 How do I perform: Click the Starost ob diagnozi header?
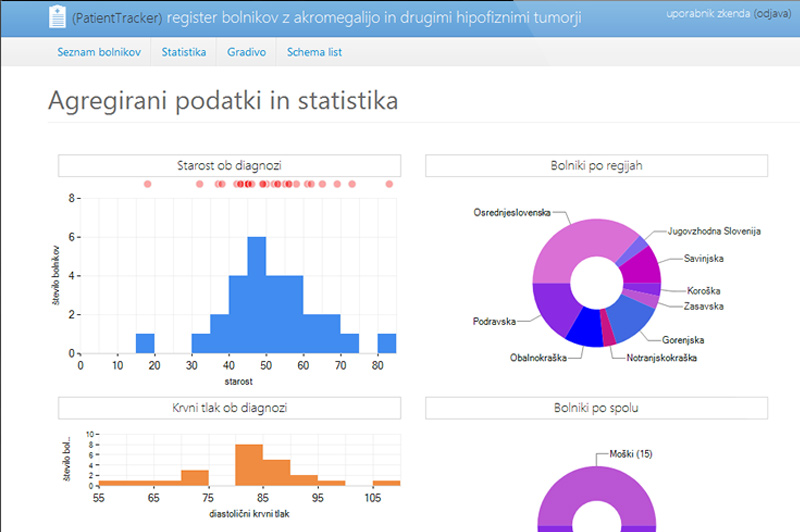click(230, 166)
